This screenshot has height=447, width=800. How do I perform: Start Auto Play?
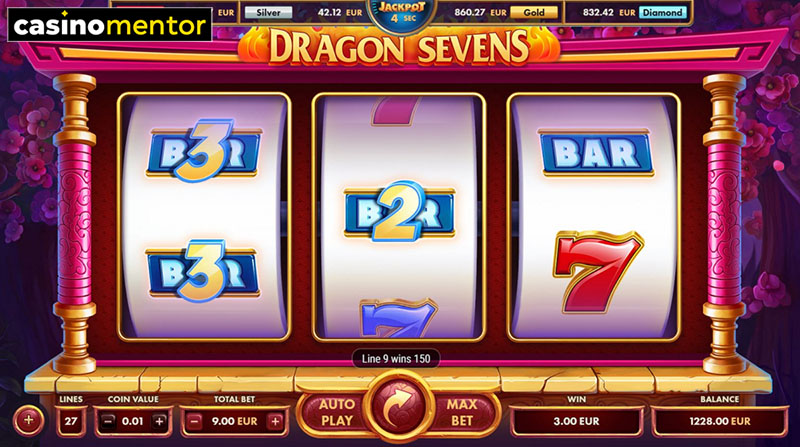pyautogui.click(x=336, y=412)
